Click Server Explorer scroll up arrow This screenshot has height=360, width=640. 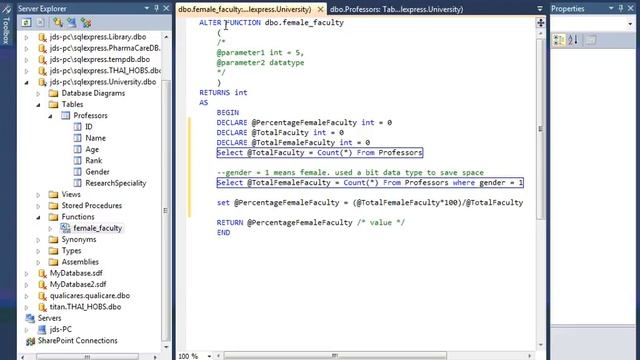[166, 37]
